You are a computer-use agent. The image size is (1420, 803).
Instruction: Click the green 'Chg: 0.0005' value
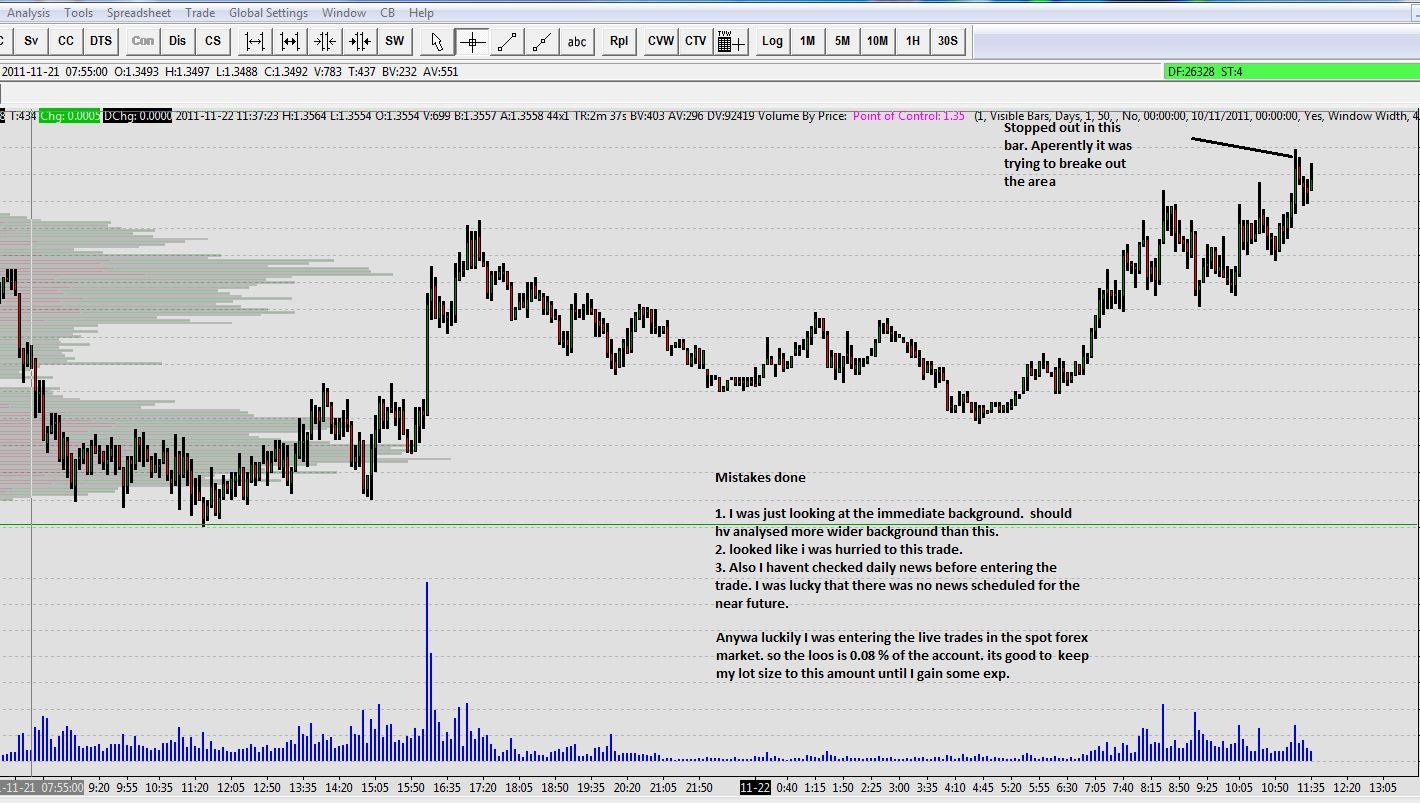pos(70,116)
